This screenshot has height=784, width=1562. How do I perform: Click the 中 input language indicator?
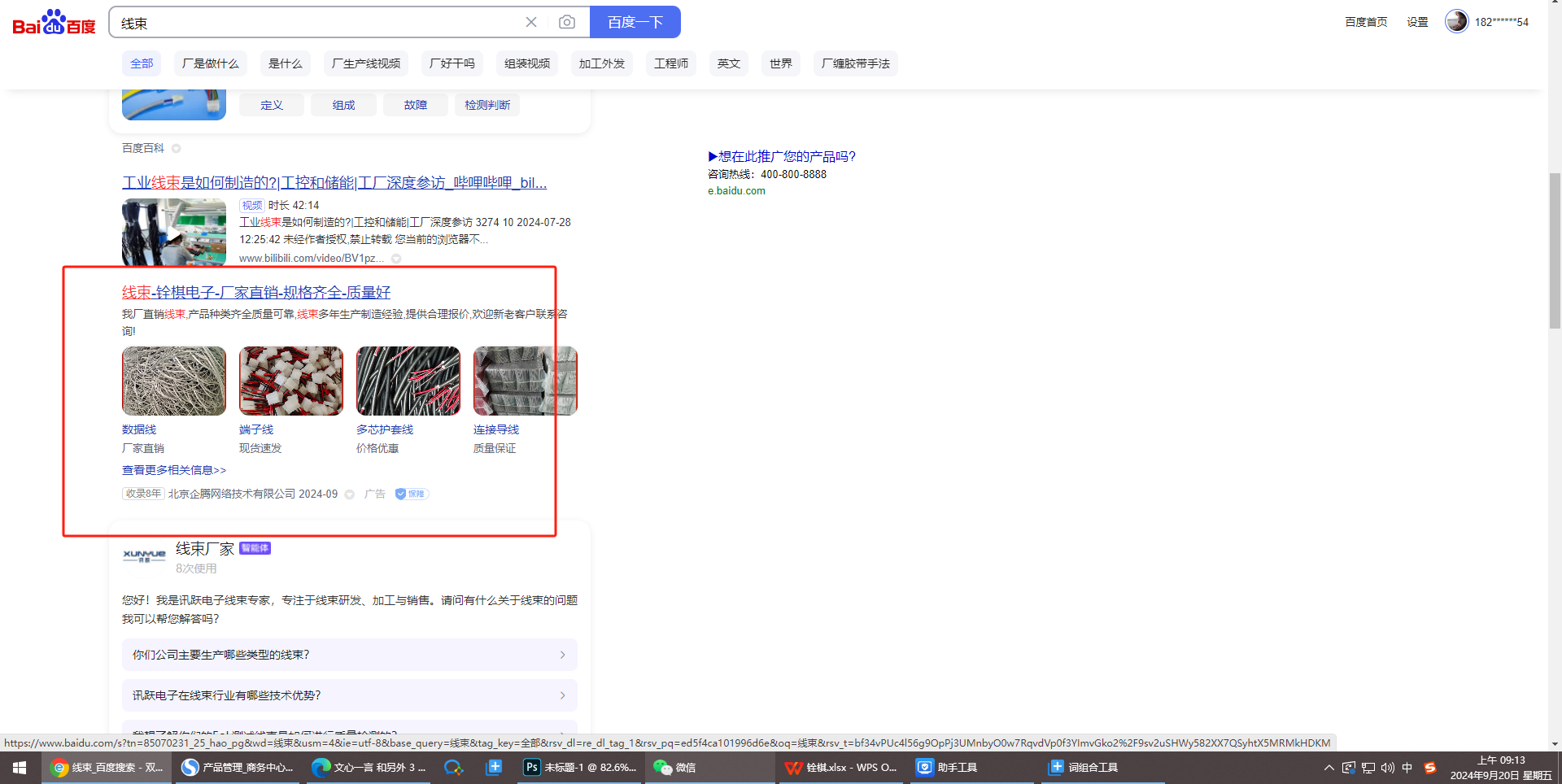click(x=1407, y=768)
